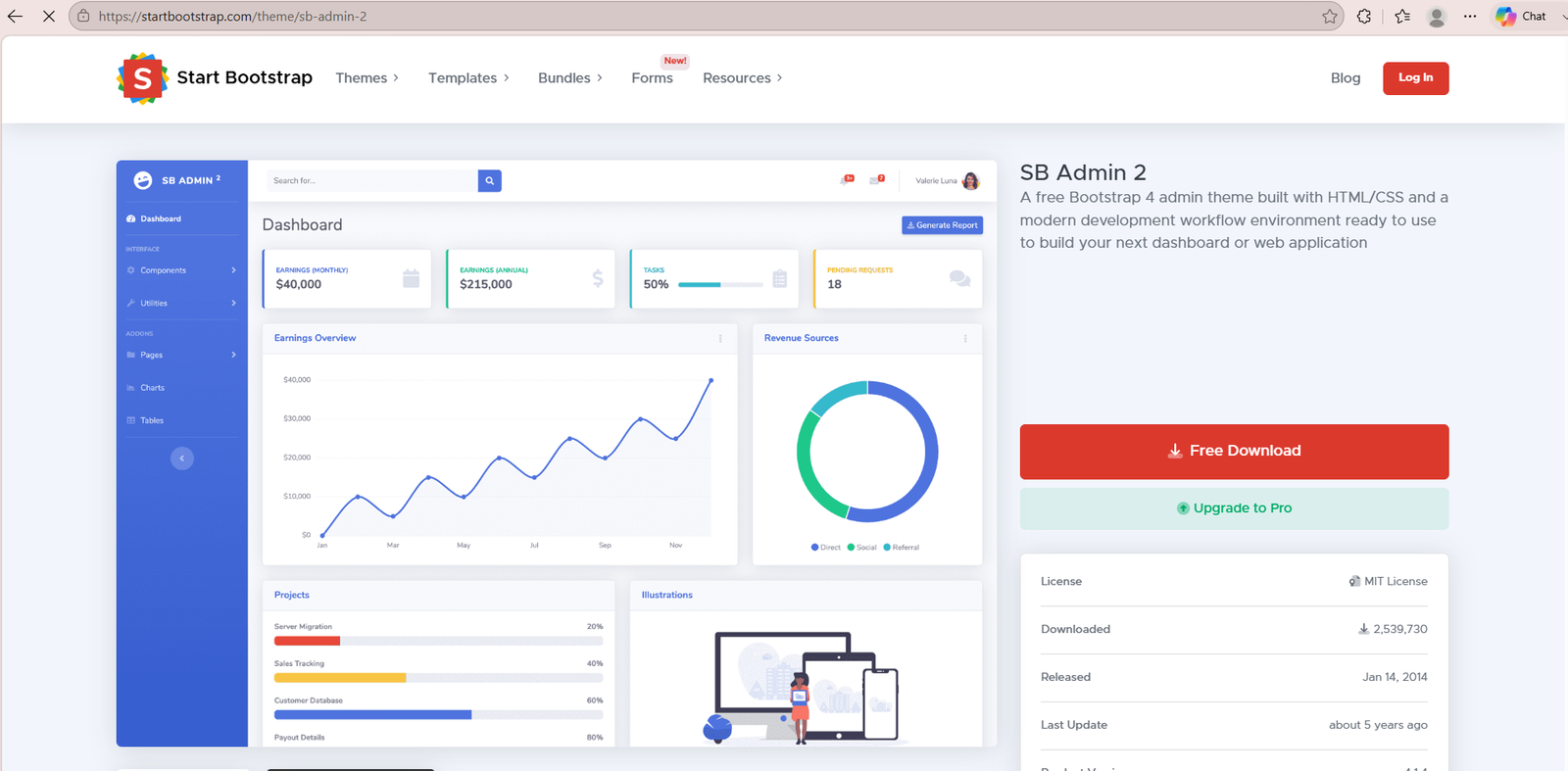Screen dimensions: 1568x771
Task: Select Charts in the preview sidebar
Action: [x=146, y=388]
